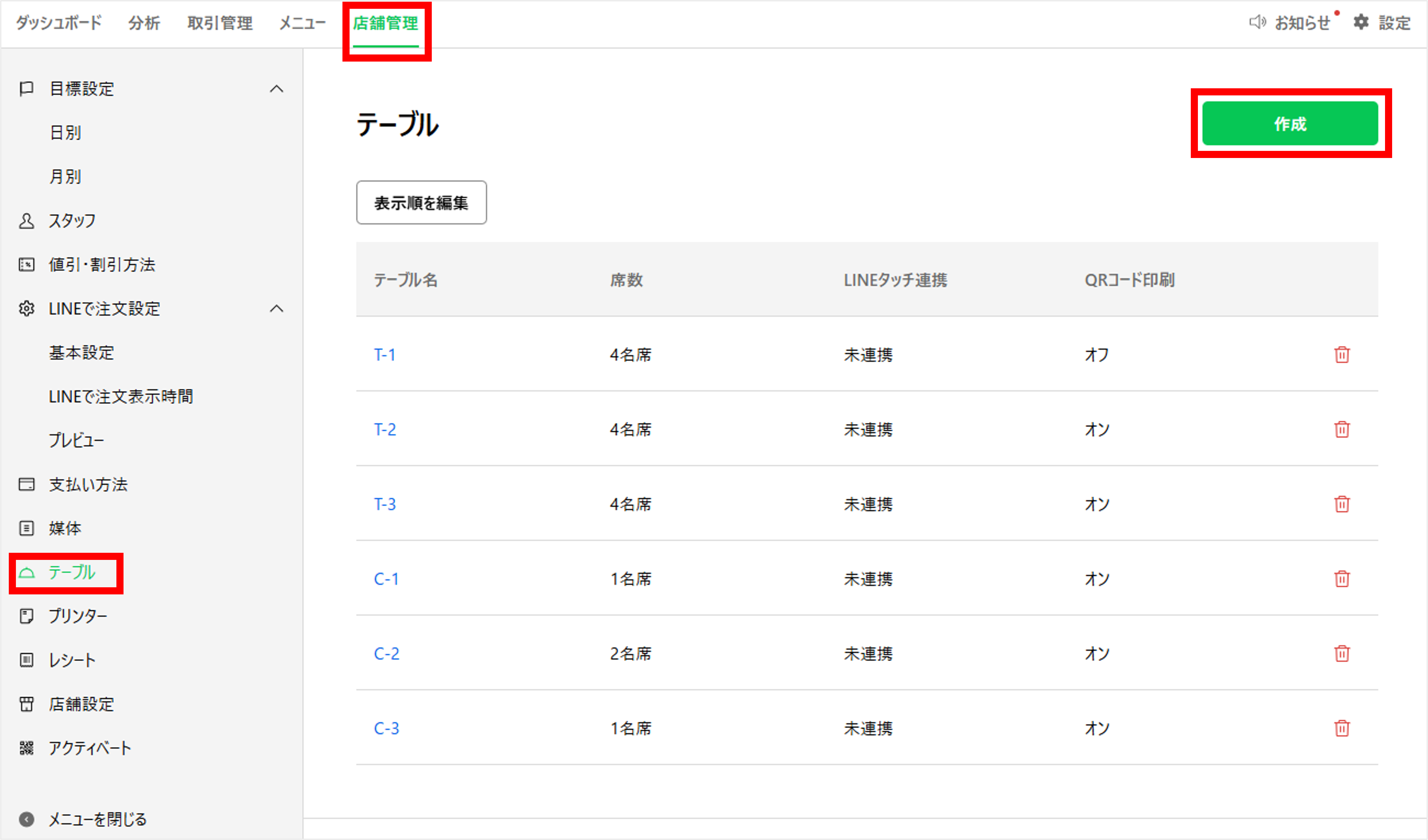The width and height of the screenshot is (1428, 840).
Task: Collapse the 目標設定 section chevron
Action: click(276, 89)
